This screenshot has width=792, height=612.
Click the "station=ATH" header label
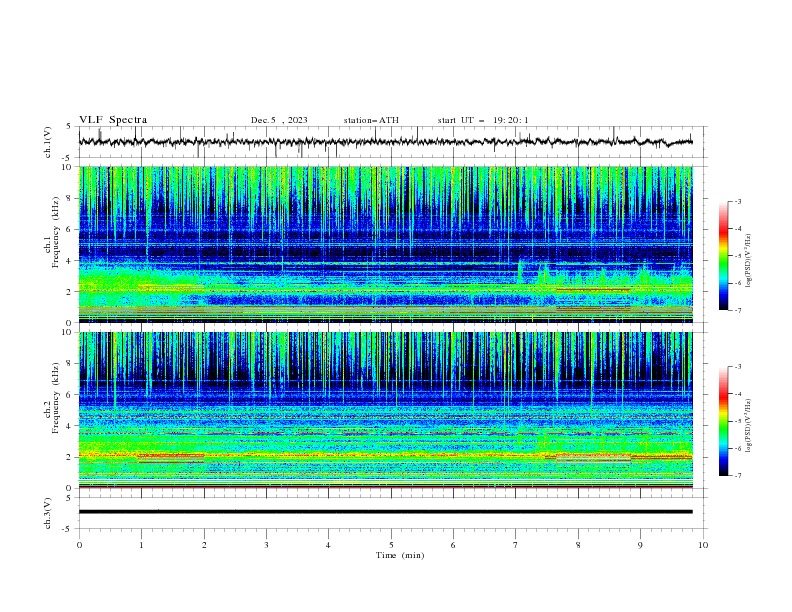click(371, 120)
